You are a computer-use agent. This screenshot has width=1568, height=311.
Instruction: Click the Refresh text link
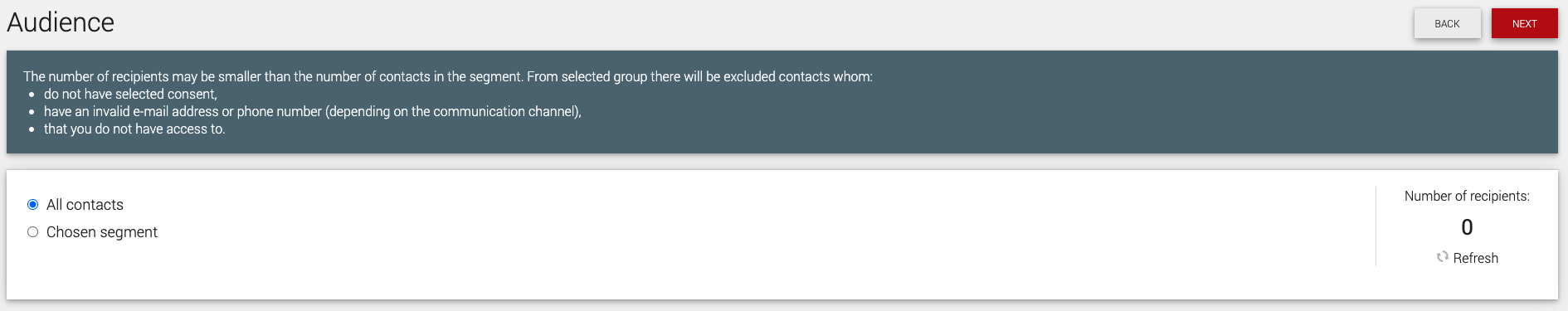point(1475,258)
